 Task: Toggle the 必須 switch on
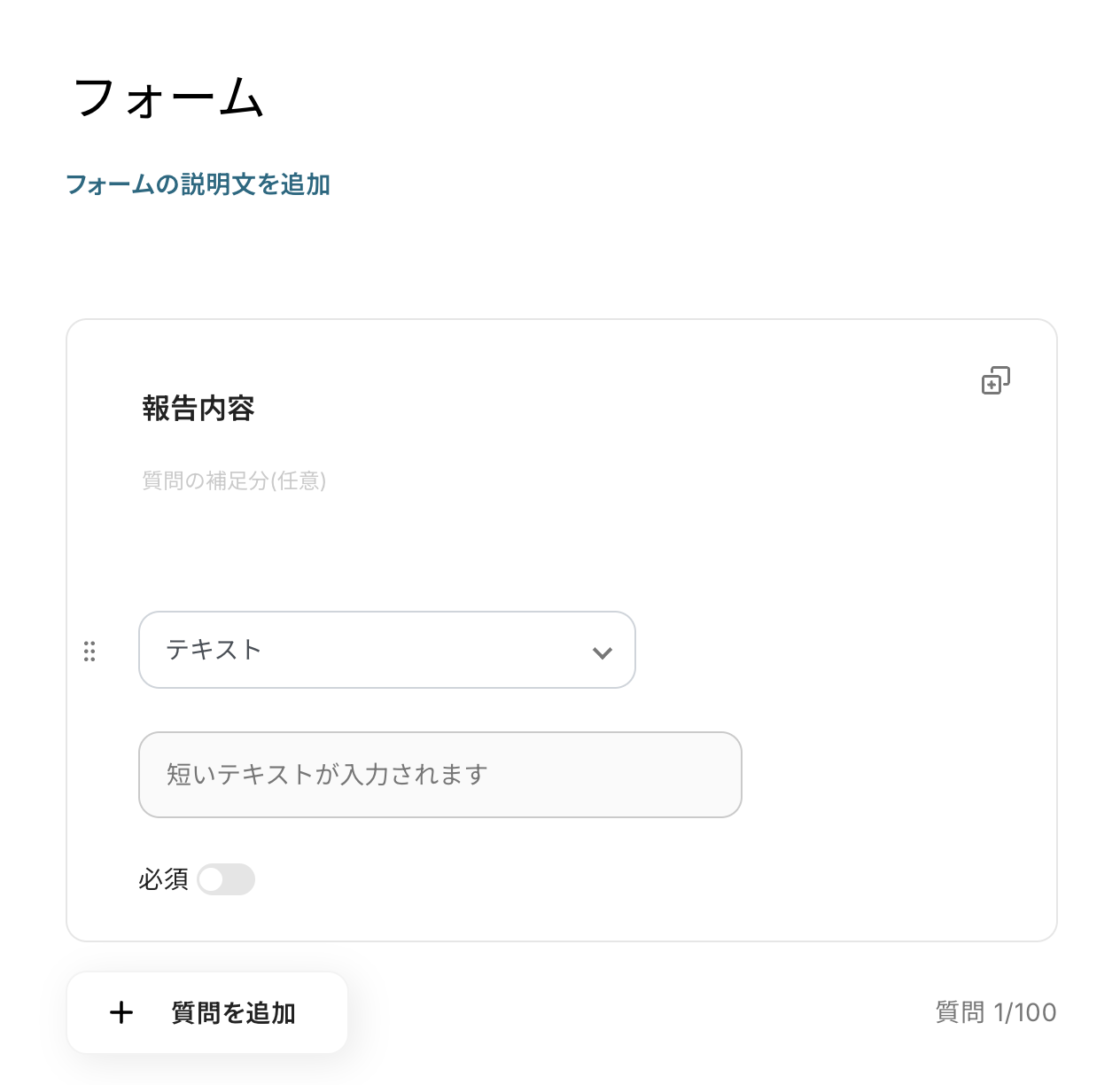226,879
